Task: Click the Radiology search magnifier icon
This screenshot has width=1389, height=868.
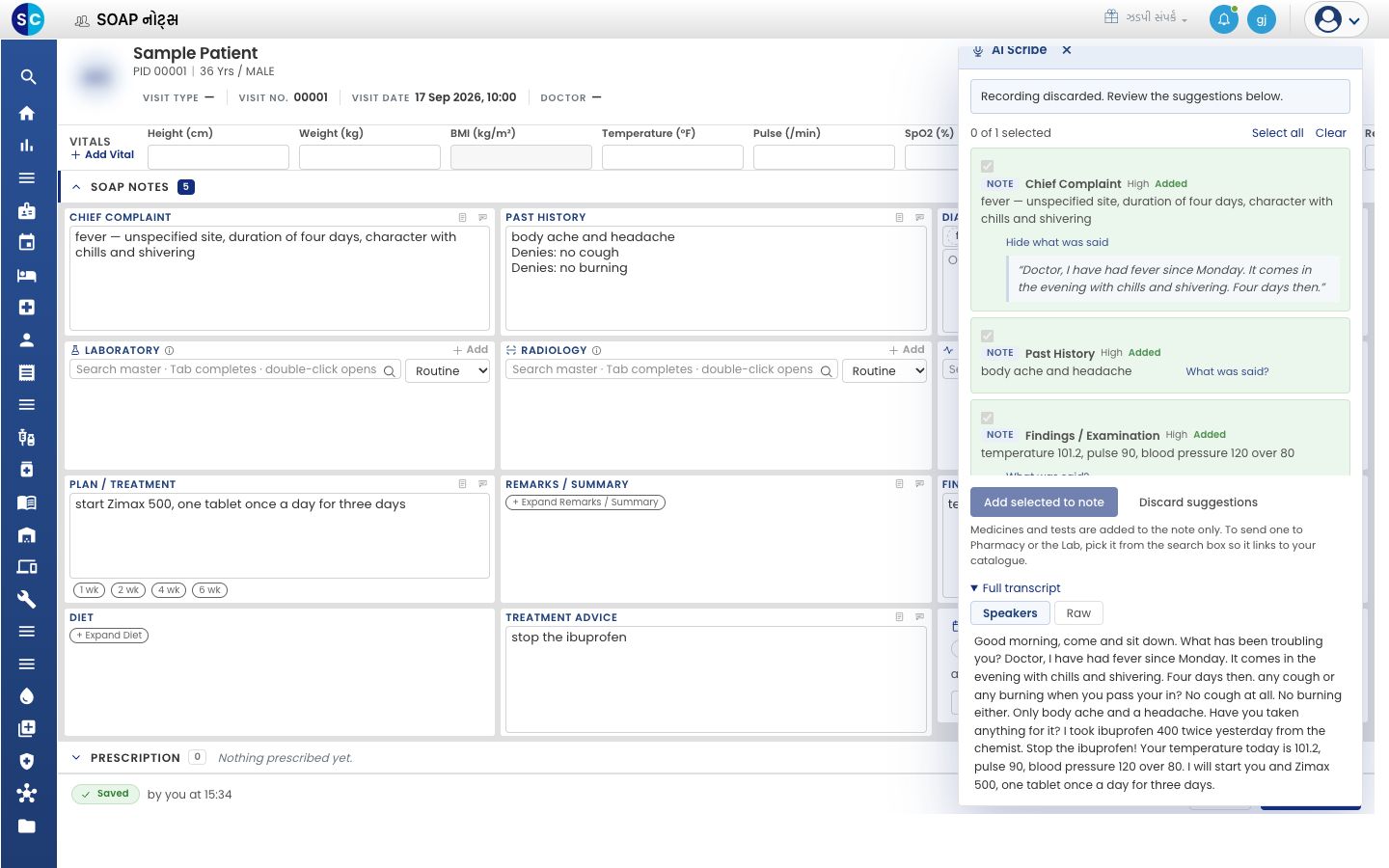Action: [x=827, y=371]
